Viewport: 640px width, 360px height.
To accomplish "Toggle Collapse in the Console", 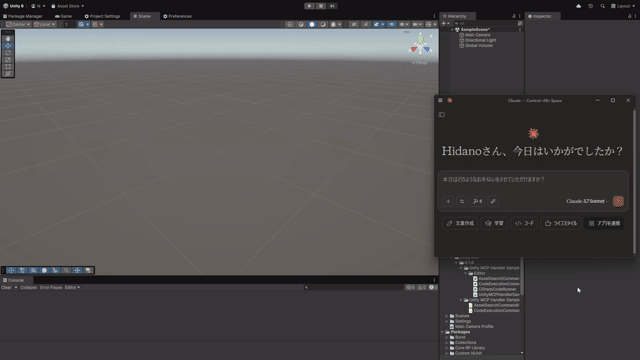I will pyautogui.click(x=28, y=287).
